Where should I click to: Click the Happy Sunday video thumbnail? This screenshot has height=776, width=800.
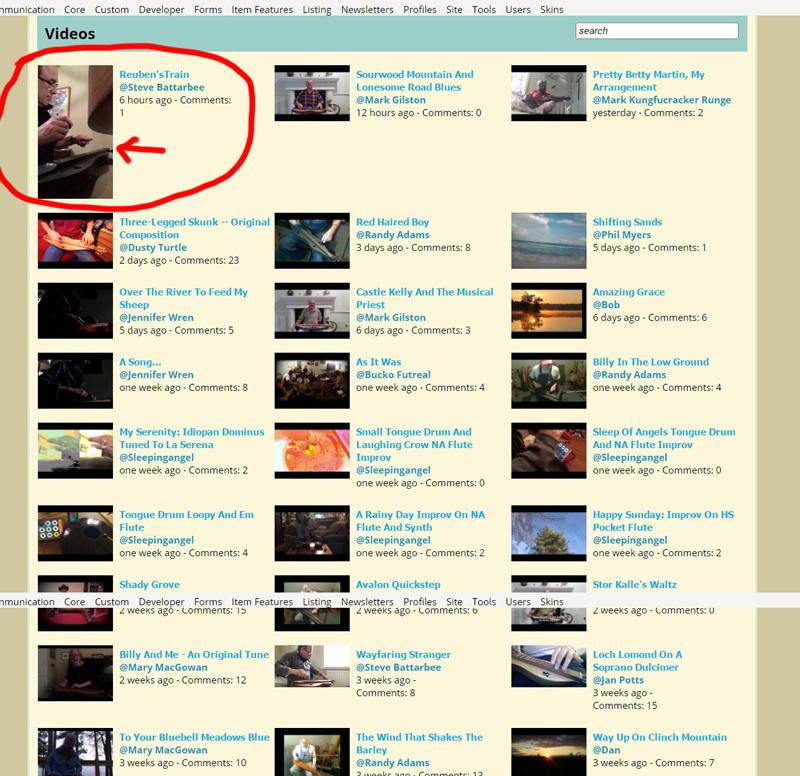tap(548, 534)
